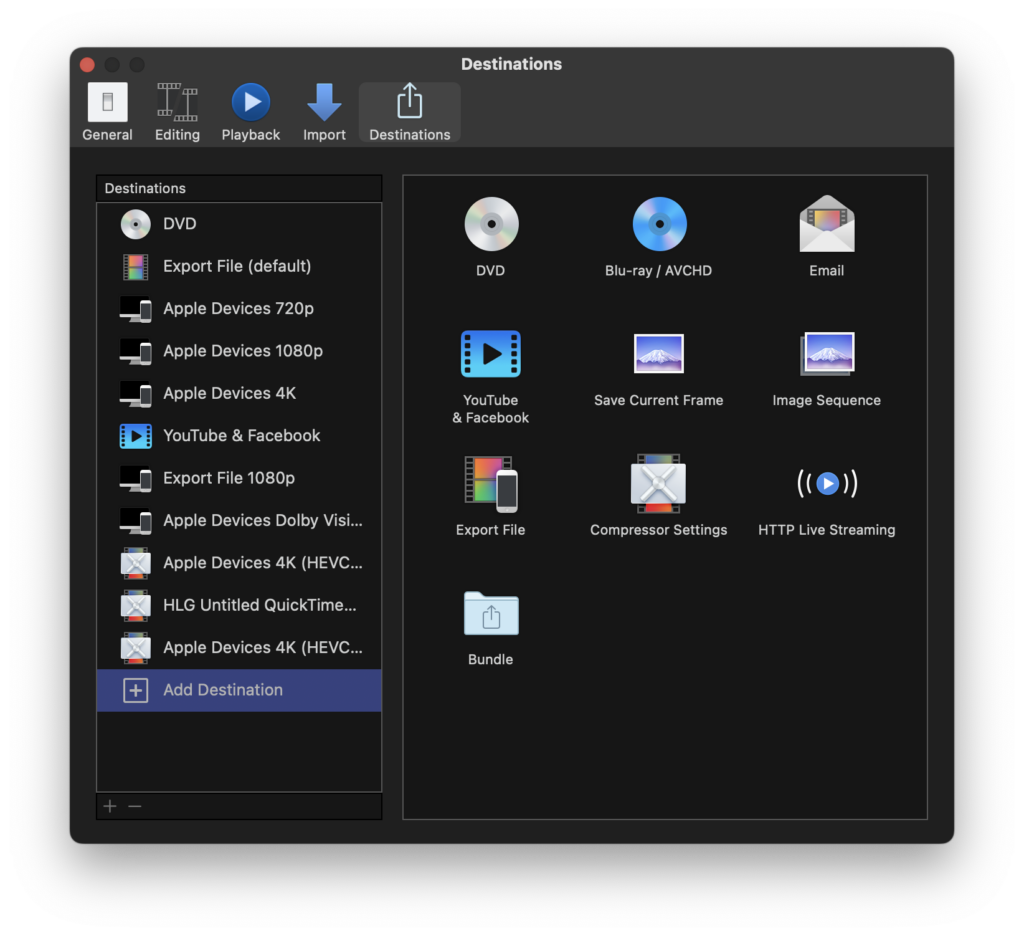The width and height of the screenshot is (1024, 936).
Task: Select the Blu-ray / AVCHD destination icon
Action: 659,224
